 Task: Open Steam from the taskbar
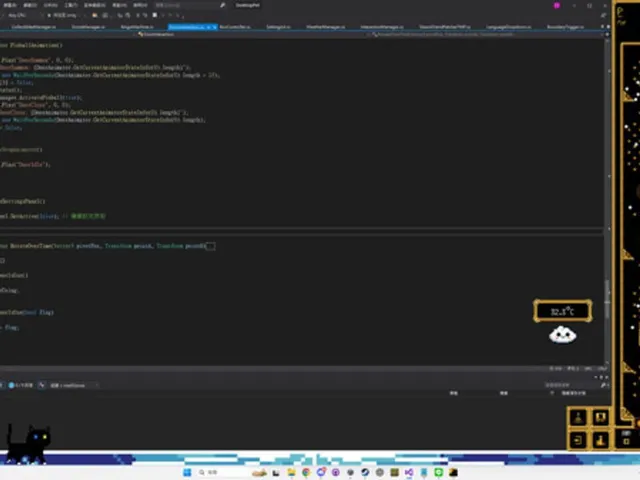pos(365,472)
